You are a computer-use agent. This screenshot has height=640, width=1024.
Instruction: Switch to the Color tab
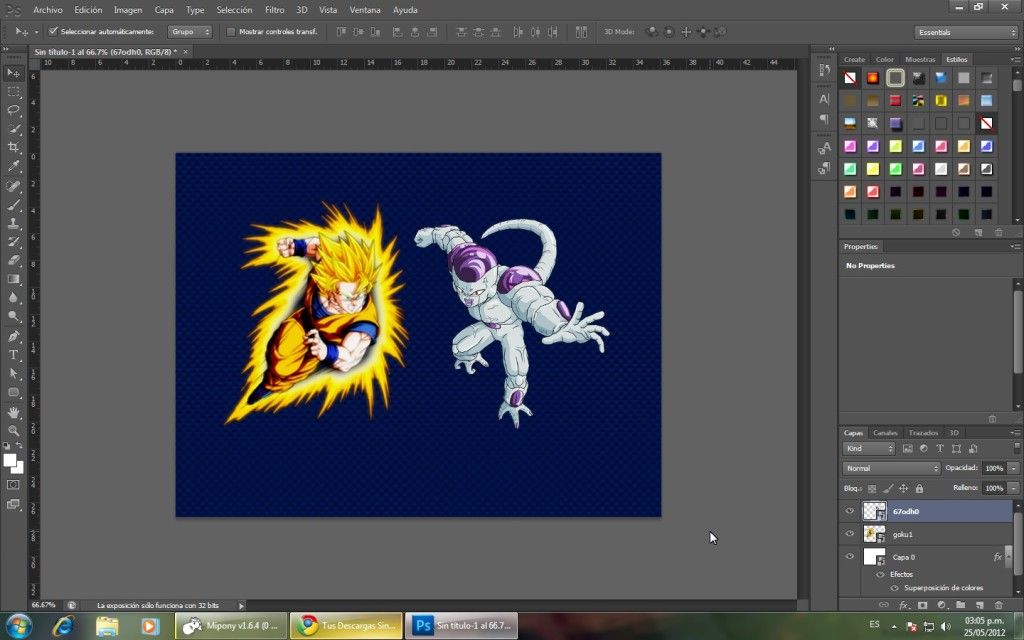(x=885, y=59)
